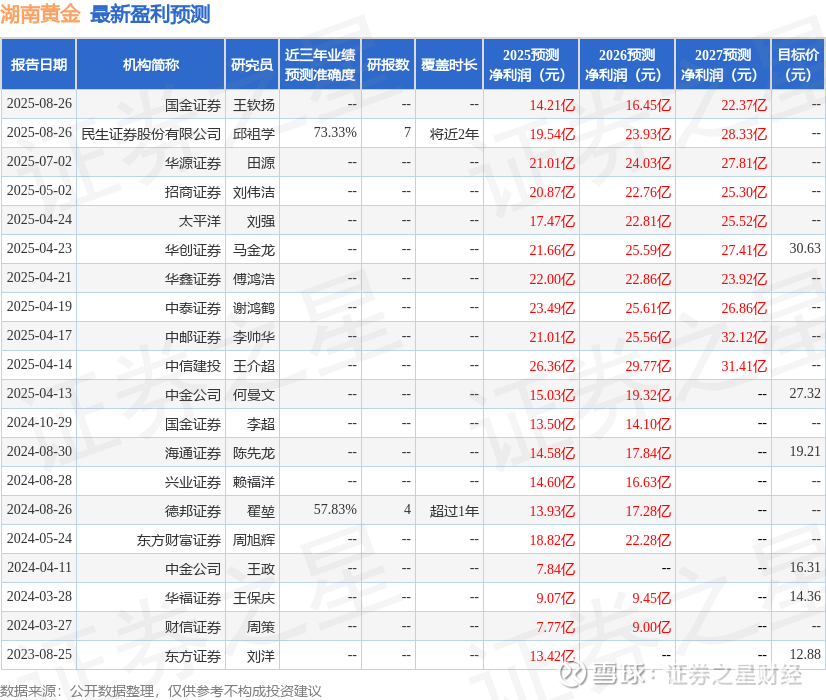
Task: Click 2025 forecast 22.00亿
Action: point(552,279)
